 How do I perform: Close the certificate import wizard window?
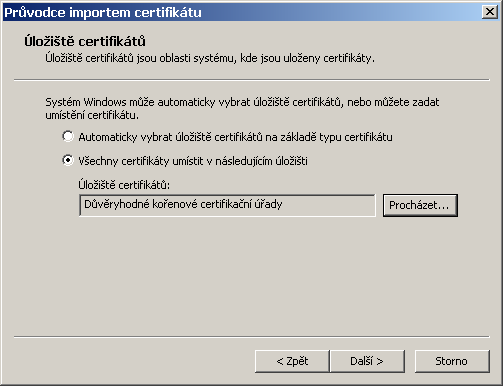(x=490, y=12)
